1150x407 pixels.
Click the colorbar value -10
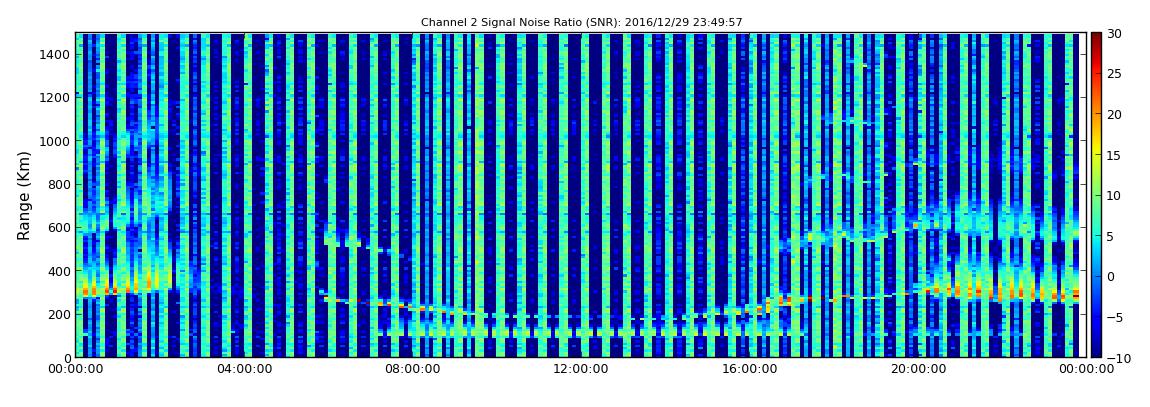[x=1118, y=358]
